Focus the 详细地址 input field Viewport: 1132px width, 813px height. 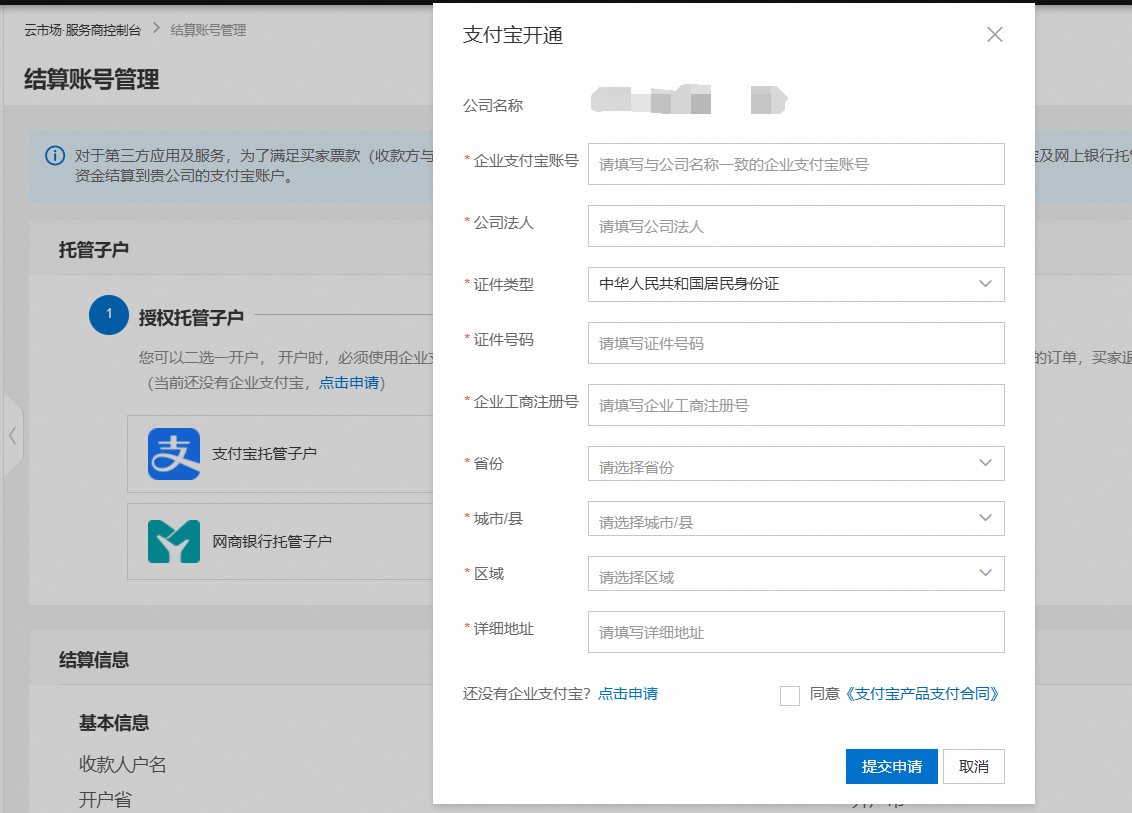tap(796, 632)
